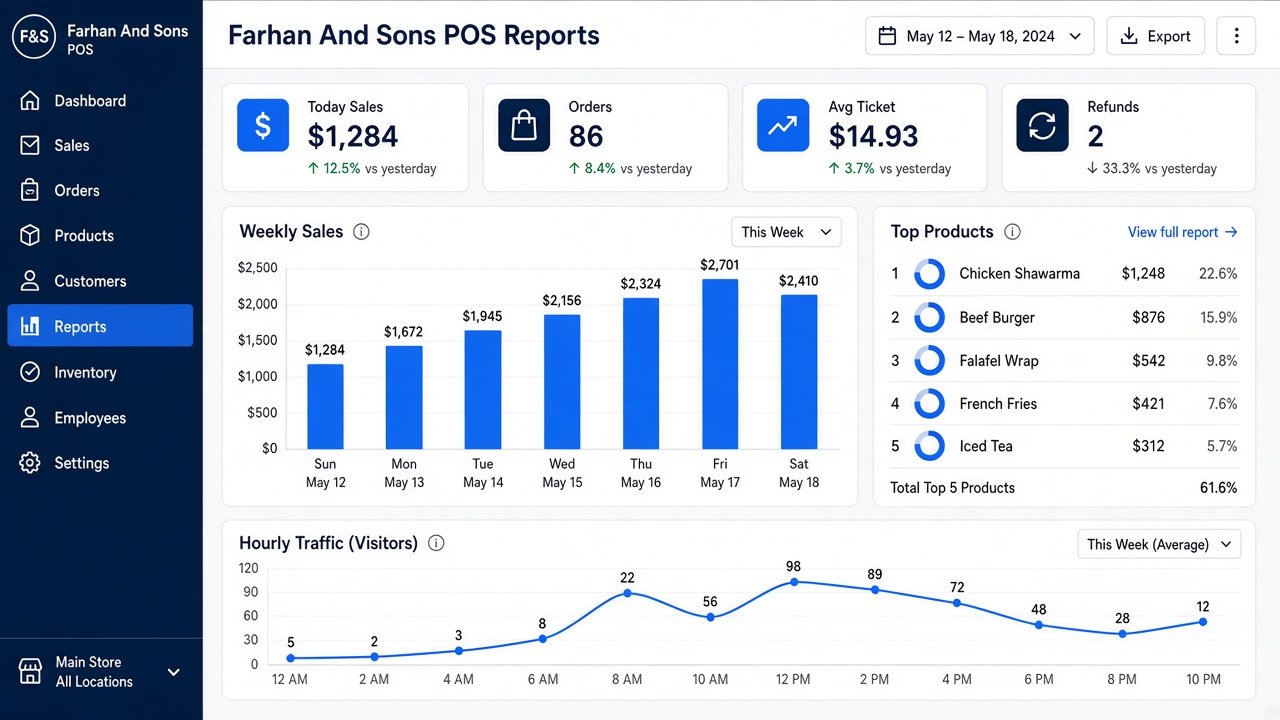
Task: Open Inventory from the sidebar
Action: point(100,372)
